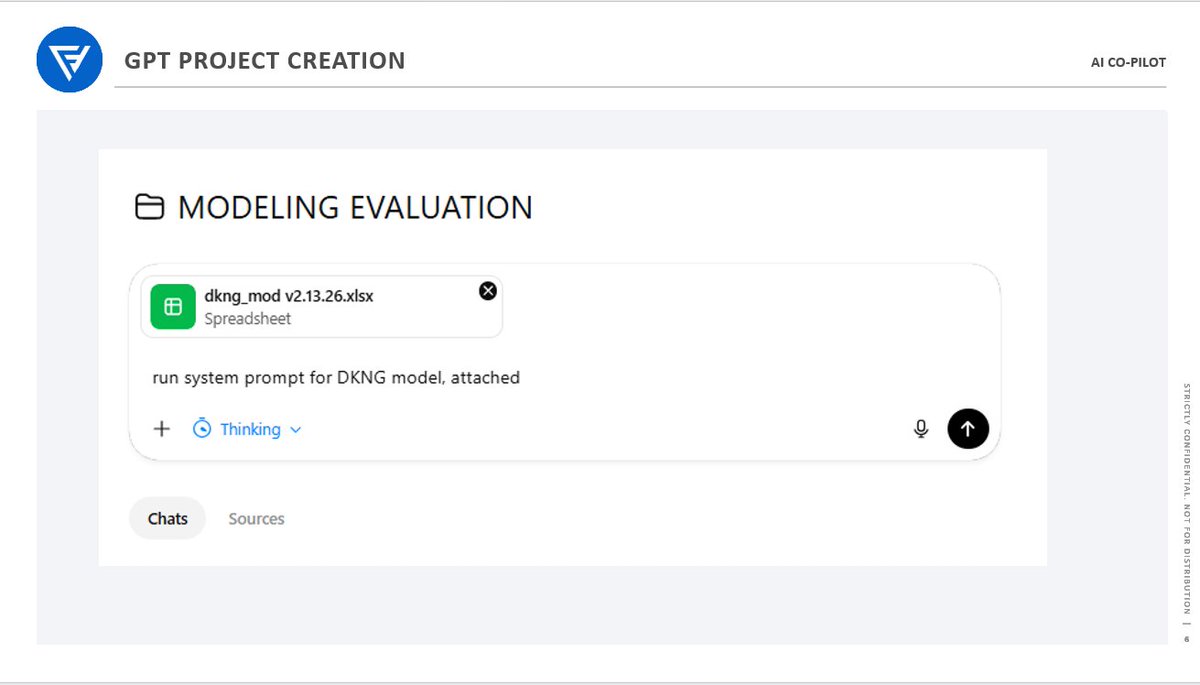Send the prompt with the arrow button
The height and width of the screenshot is (685, 1200).
[x=967, y=428]
